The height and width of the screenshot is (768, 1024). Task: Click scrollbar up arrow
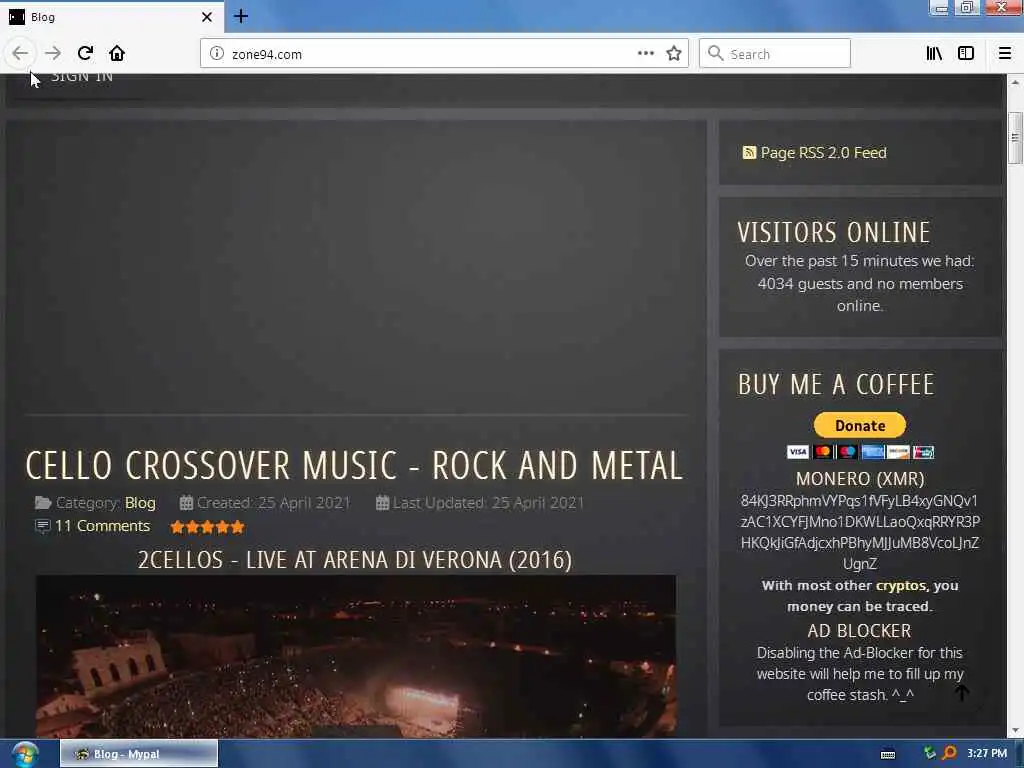[x=1015, y=82]
